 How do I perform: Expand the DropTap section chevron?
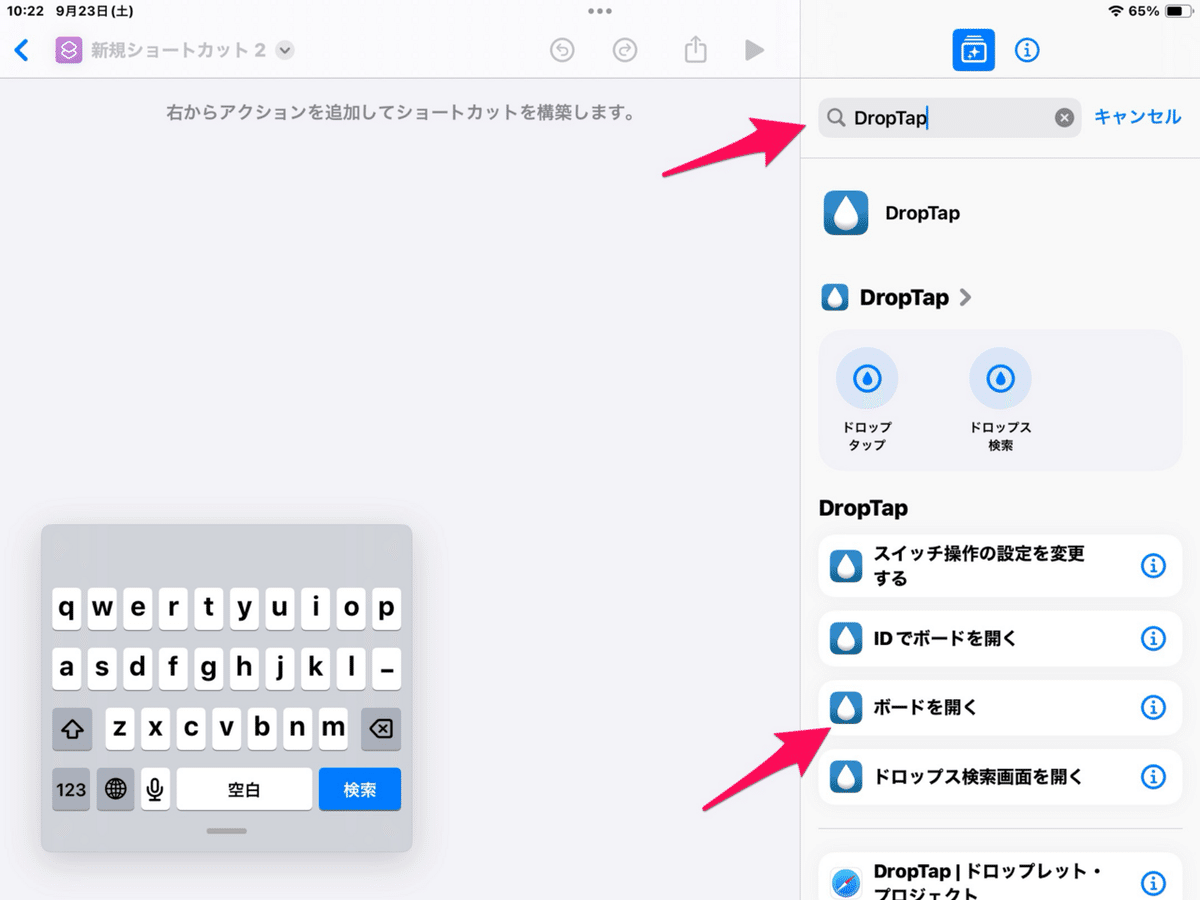tap(965, 297)
